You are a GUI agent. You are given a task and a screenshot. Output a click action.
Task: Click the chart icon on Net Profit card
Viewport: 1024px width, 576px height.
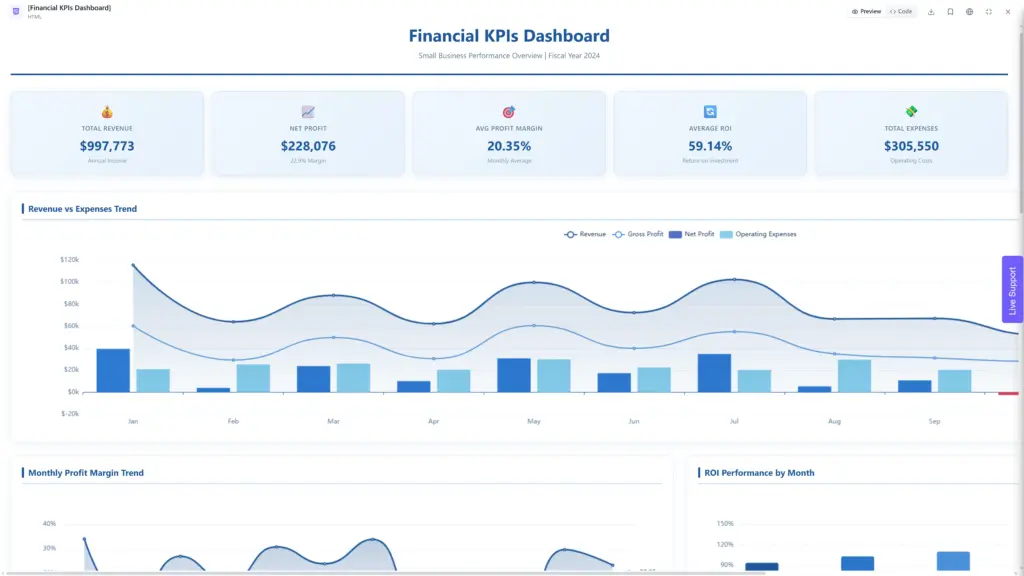308,112
